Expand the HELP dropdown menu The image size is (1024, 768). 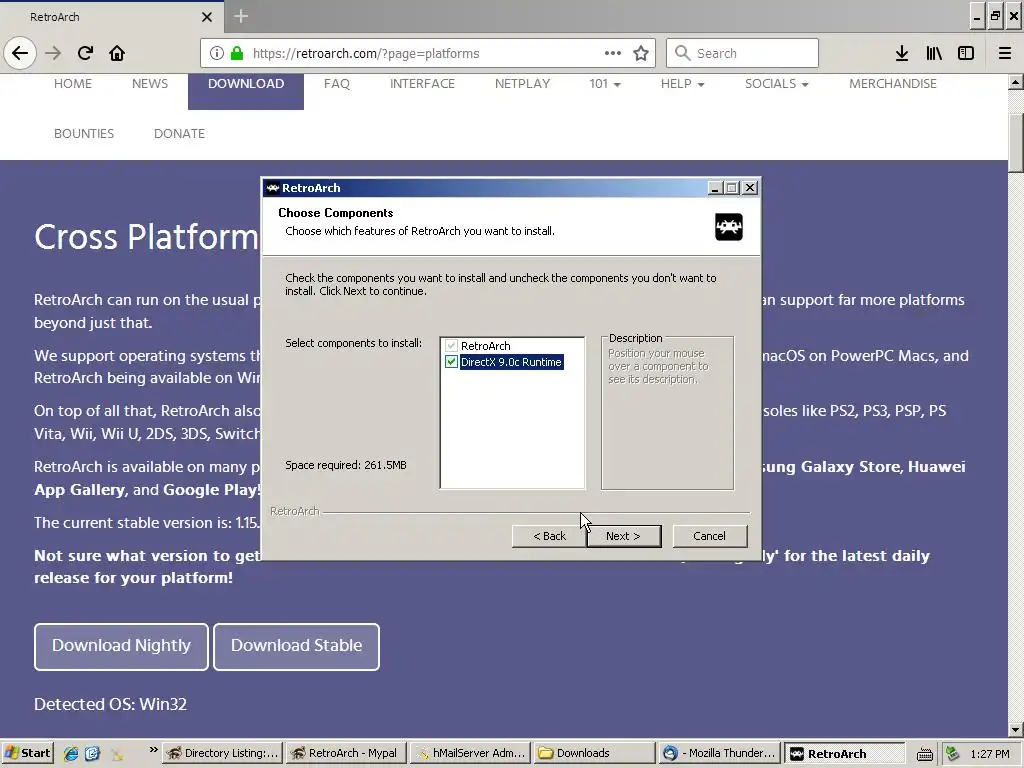[682, 84]
